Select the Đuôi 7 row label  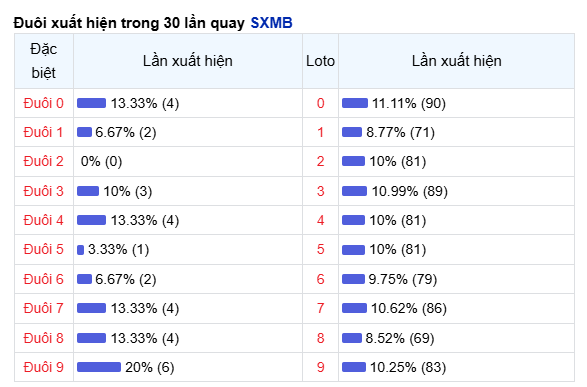43,308
